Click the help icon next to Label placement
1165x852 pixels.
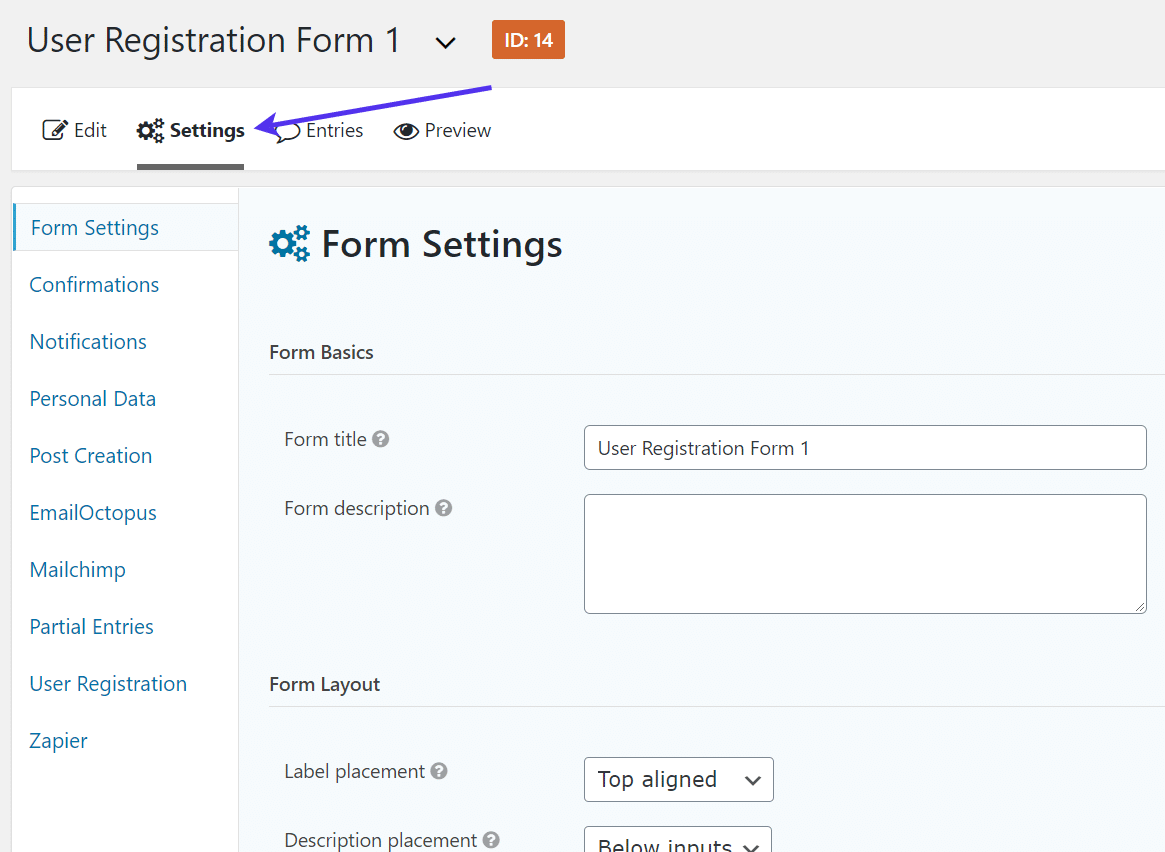click(x=438, y=770)
